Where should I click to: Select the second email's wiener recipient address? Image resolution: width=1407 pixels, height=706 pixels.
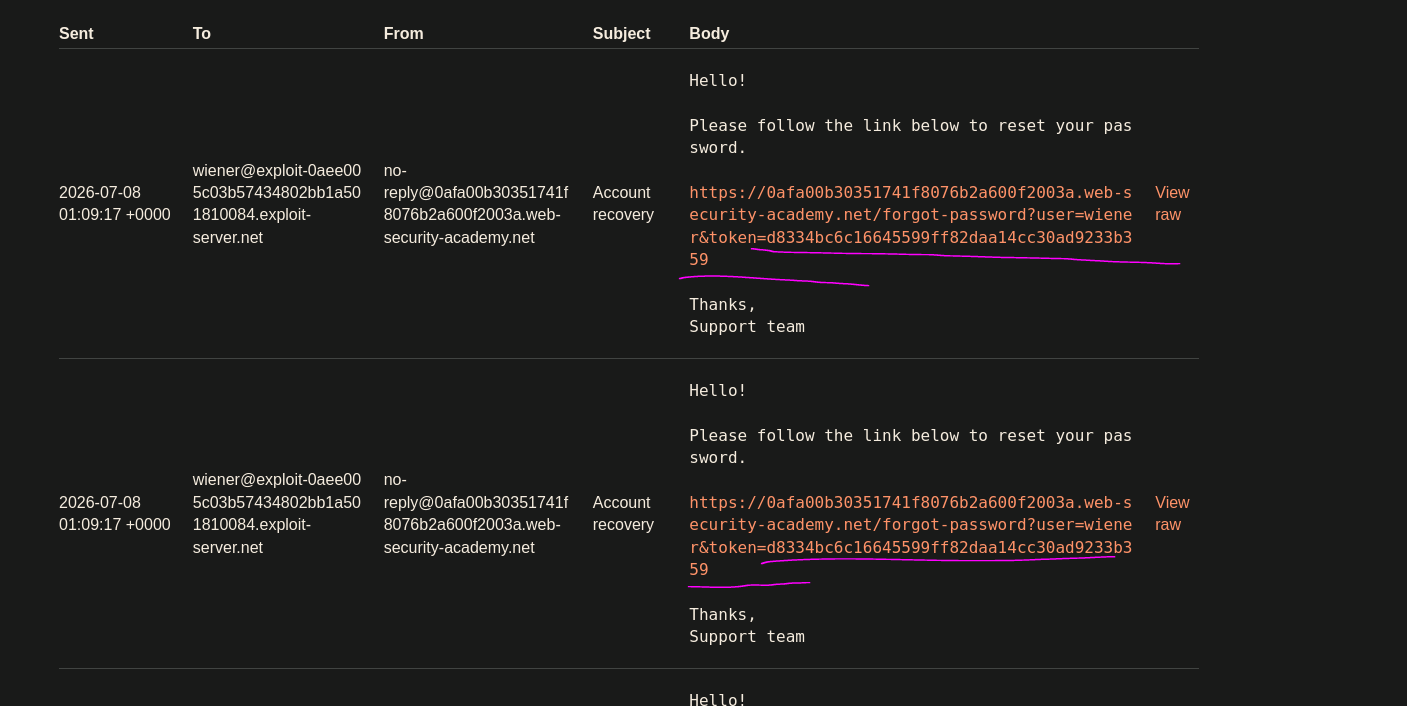click(x=277, y=513)
